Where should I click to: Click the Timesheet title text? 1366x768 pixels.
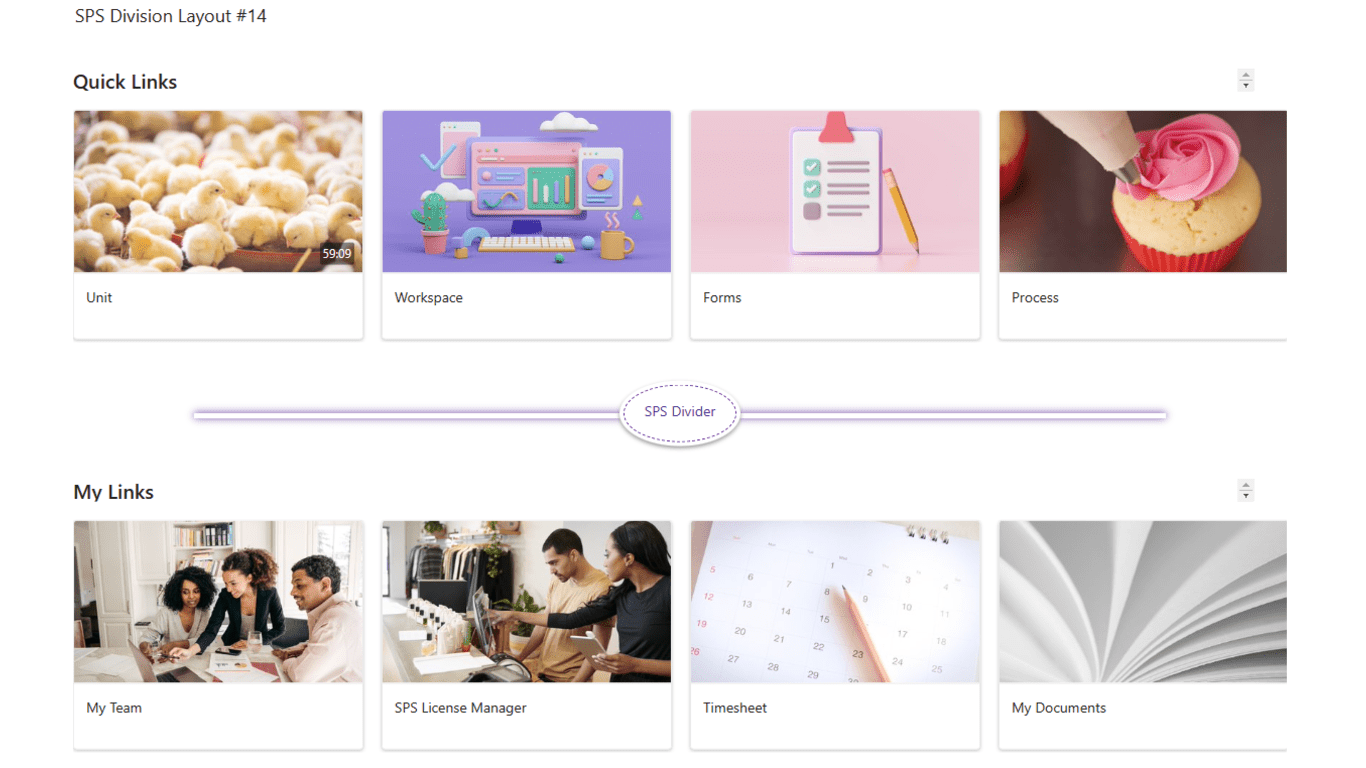735,708
